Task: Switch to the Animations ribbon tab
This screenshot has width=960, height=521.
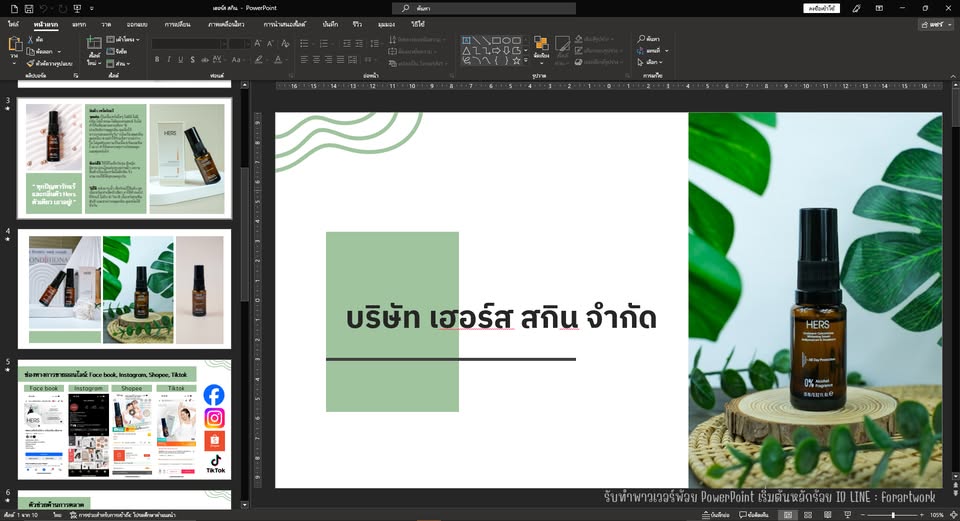Action: tap(226, 24)
